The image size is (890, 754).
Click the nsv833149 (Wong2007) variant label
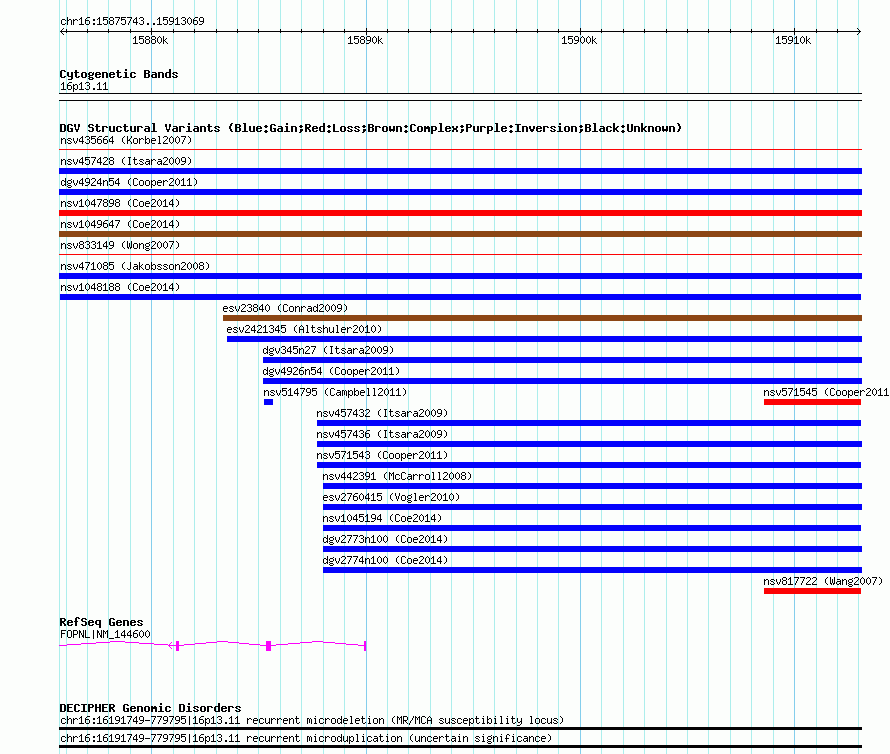[x=120, y=245]
